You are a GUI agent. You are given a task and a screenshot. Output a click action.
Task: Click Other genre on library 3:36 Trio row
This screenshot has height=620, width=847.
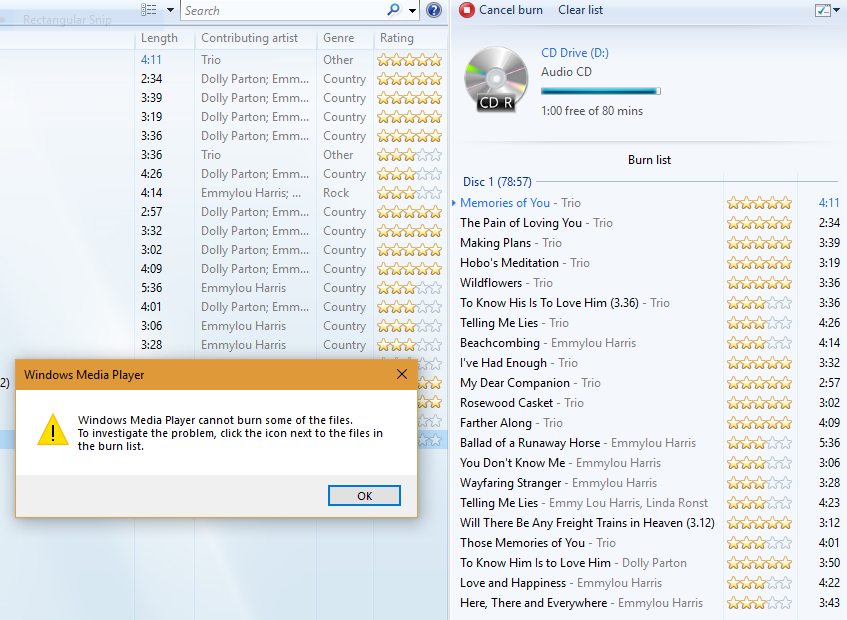pos(338,155)
